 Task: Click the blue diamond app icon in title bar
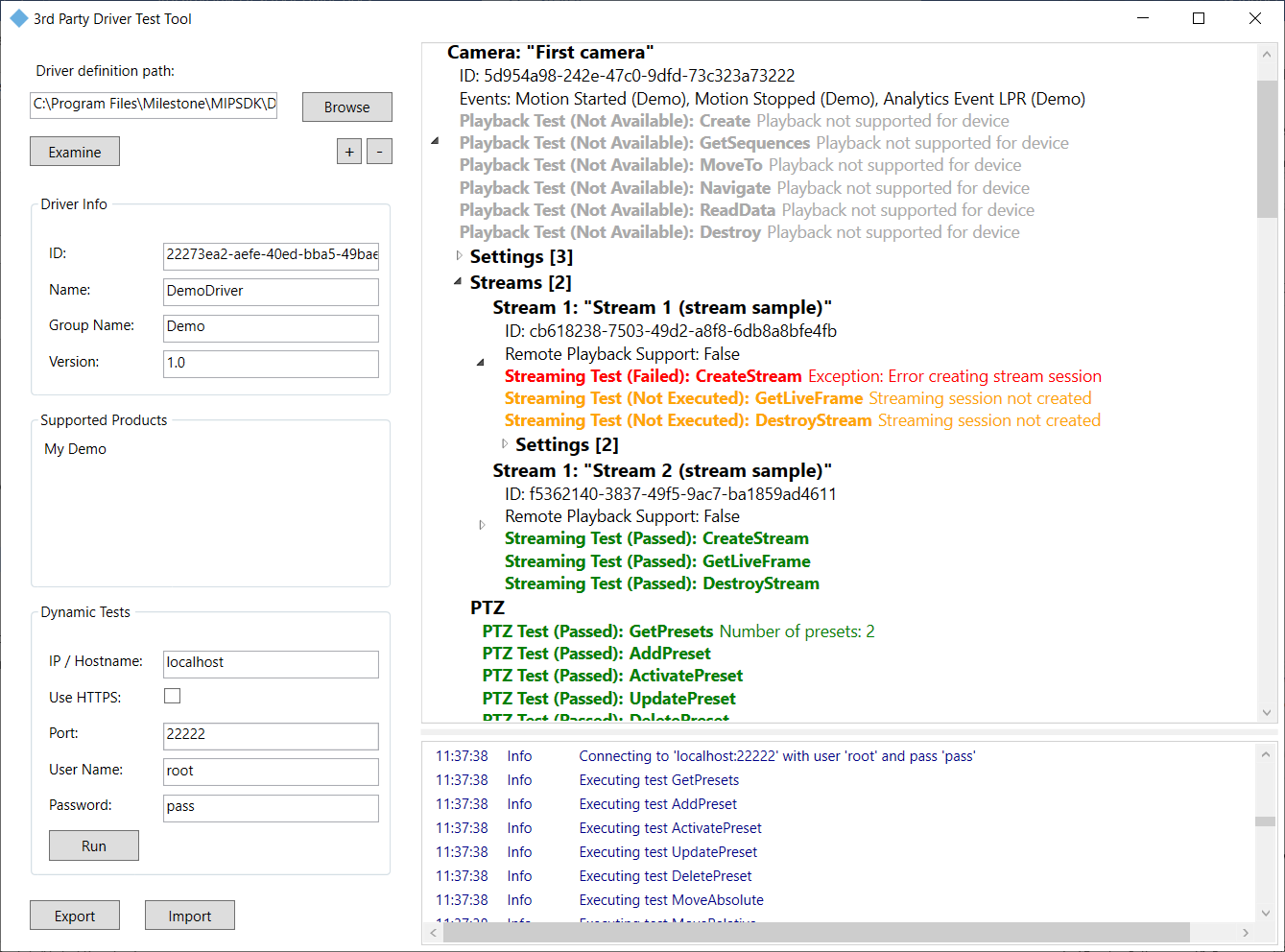18,17
